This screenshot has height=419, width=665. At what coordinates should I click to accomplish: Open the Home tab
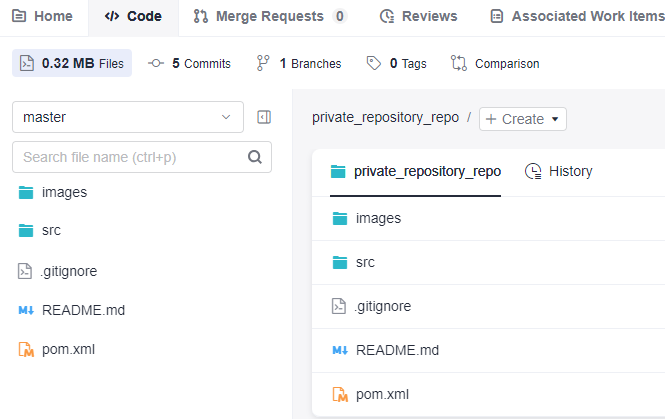[42, 16]
